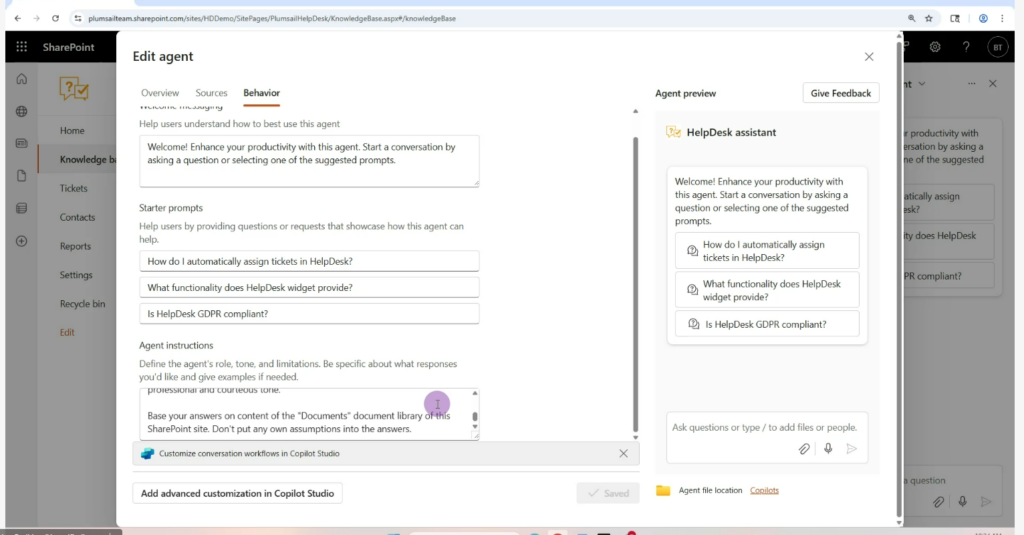Image resolution: width=1024 pixels, height=535 pixels.
Task: Click the SharePoint home rail icon
Action: click(22, 79)
